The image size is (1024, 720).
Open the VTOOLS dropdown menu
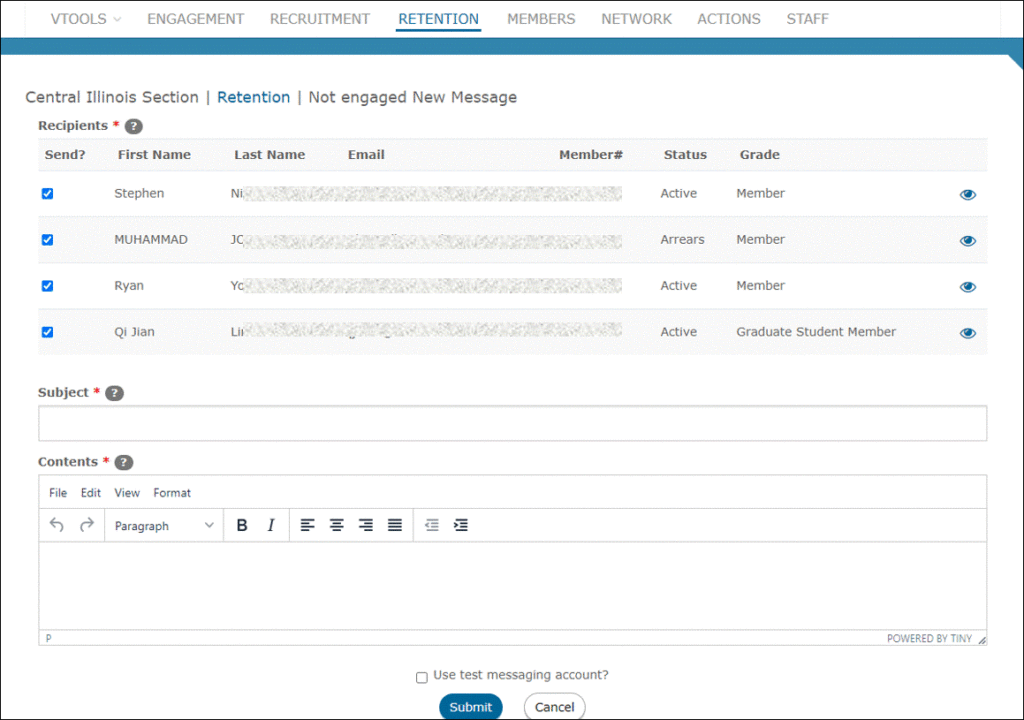85,18
